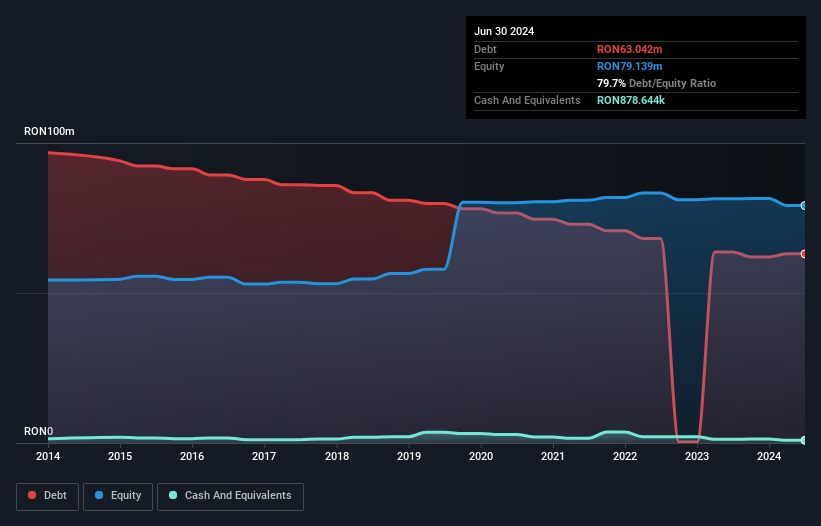Click the 2019 x-axis label

coord(409,456)
